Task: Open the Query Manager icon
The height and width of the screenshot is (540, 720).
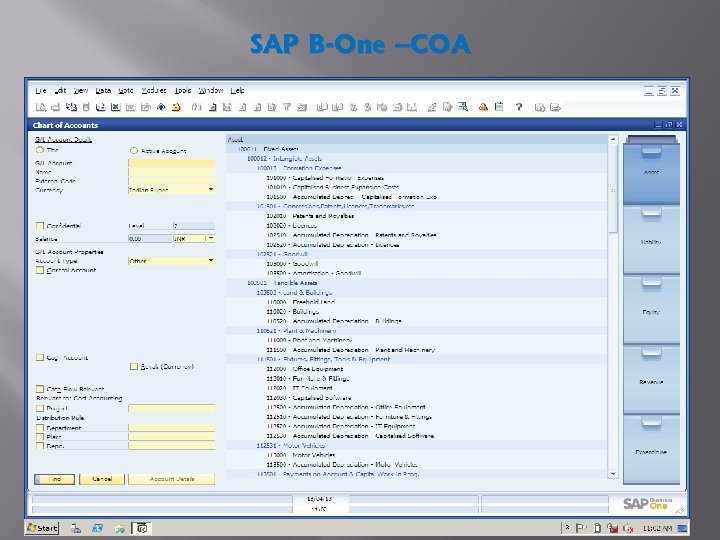Action: click(x=463, y=107)
